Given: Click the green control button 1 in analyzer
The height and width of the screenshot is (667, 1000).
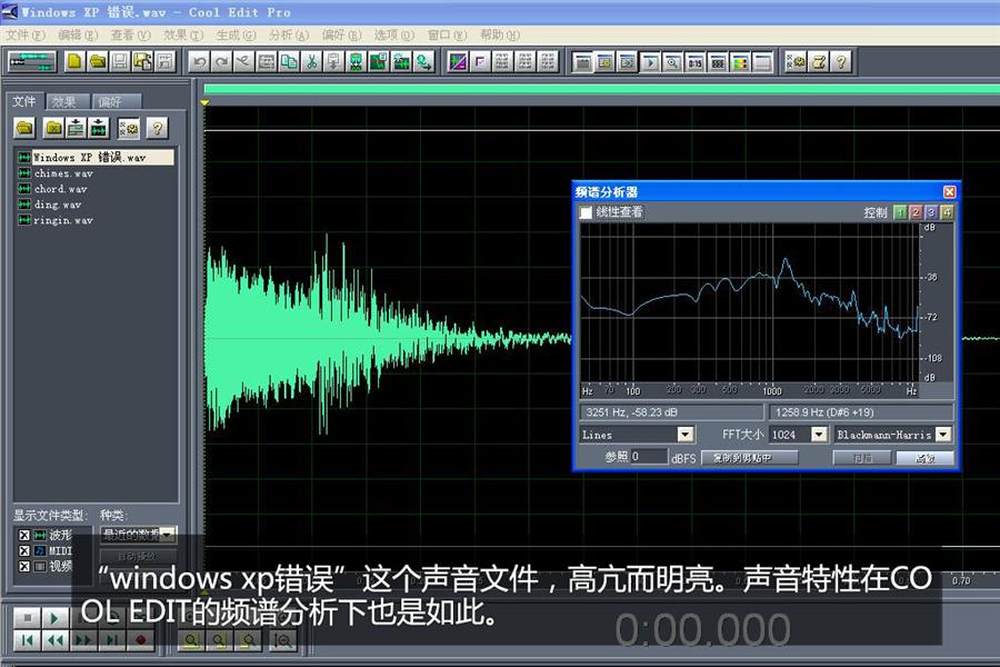Looking at the screenshot, I should [900, 212].
